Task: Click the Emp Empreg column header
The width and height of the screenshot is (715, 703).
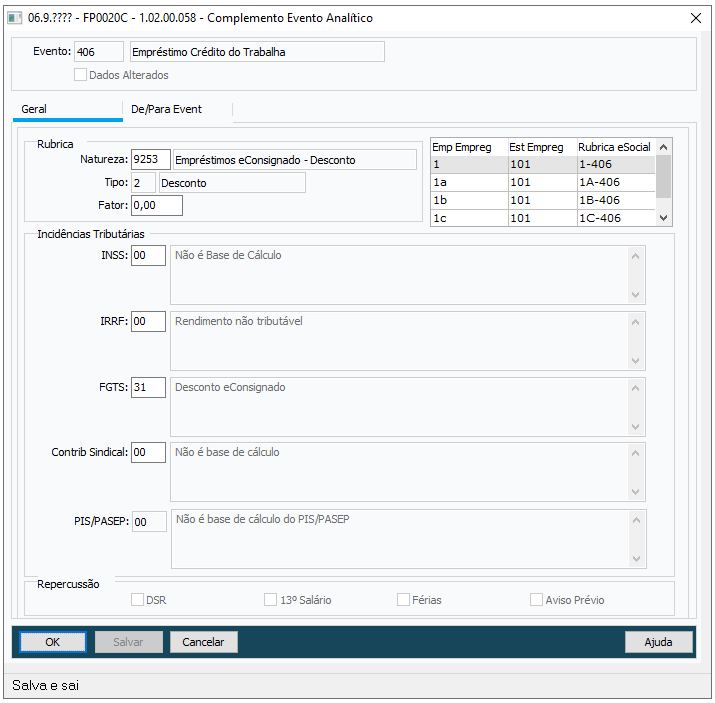Action: coord(469,147)
